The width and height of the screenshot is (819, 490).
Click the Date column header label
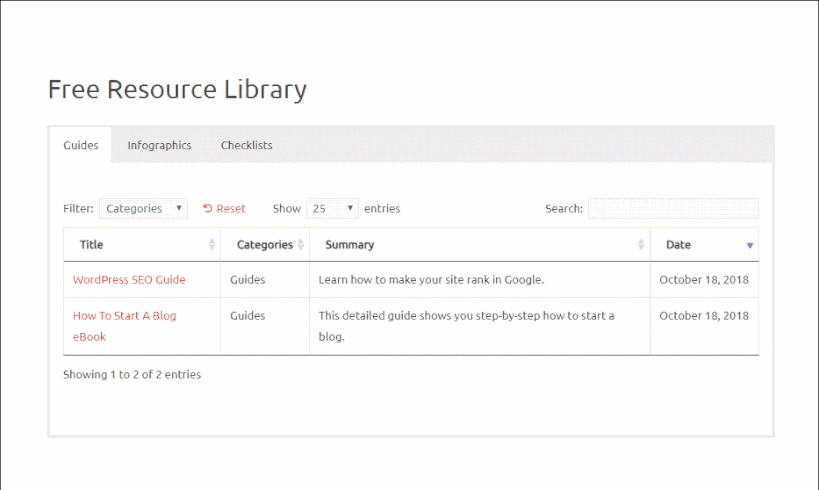(x=678, y=244)
